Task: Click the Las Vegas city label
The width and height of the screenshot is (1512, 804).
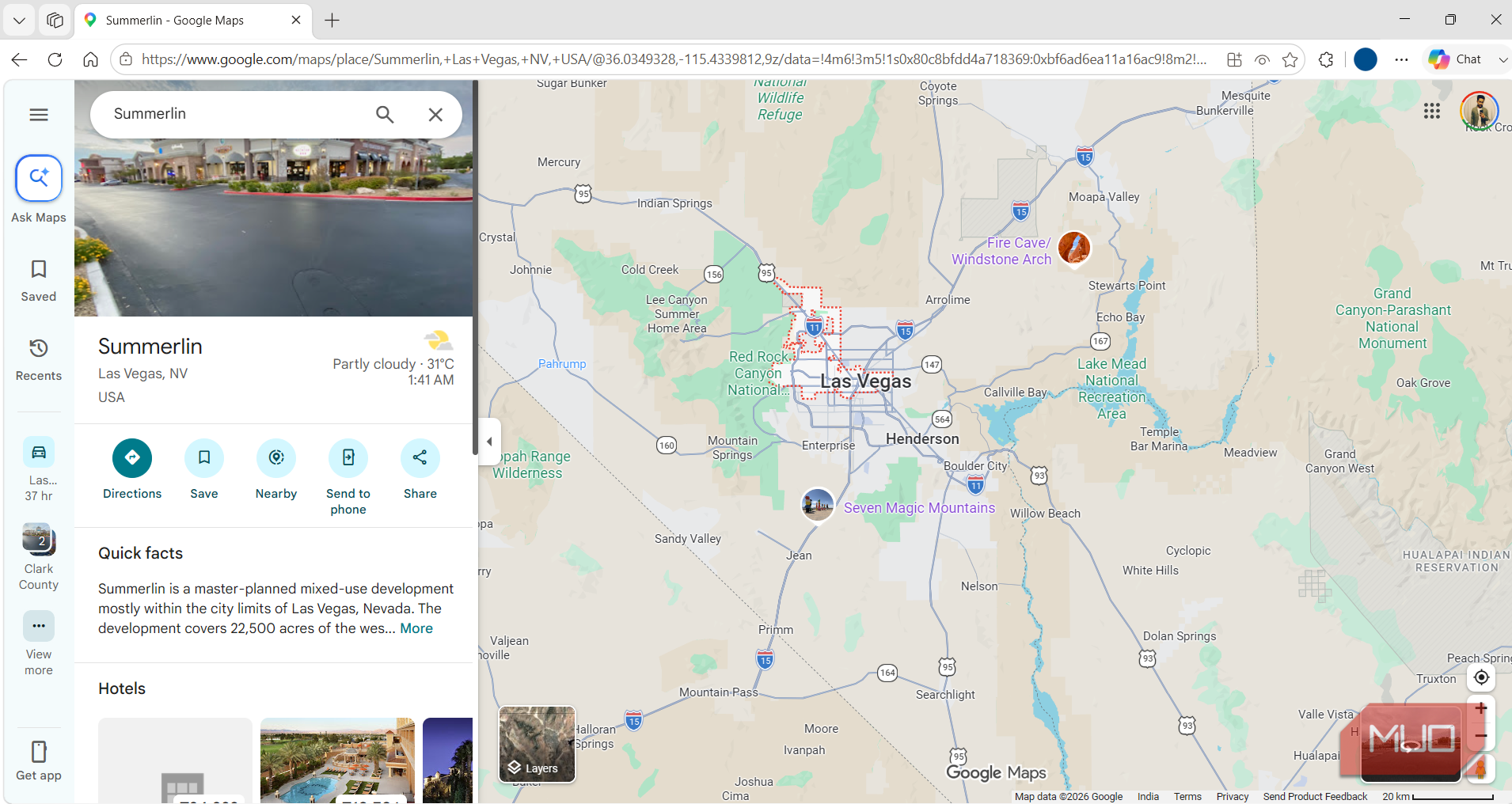Action: pos(866,381)
